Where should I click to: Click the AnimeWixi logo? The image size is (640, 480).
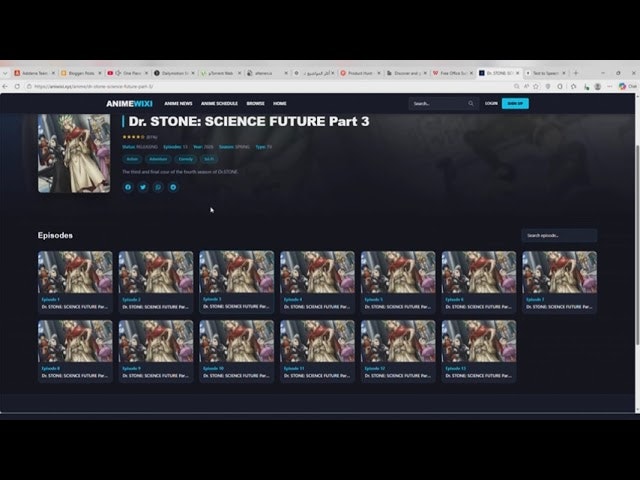pos(129,104)
